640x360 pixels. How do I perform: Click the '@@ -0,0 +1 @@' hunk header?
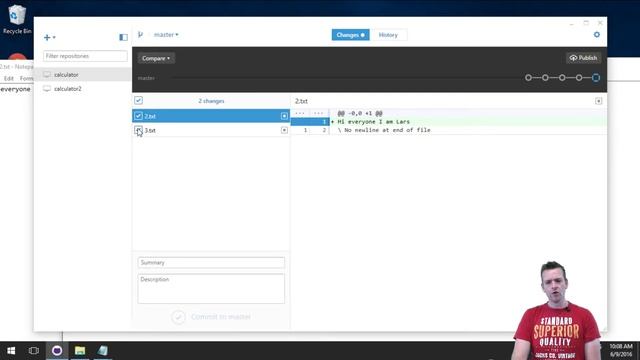(360, 113)
